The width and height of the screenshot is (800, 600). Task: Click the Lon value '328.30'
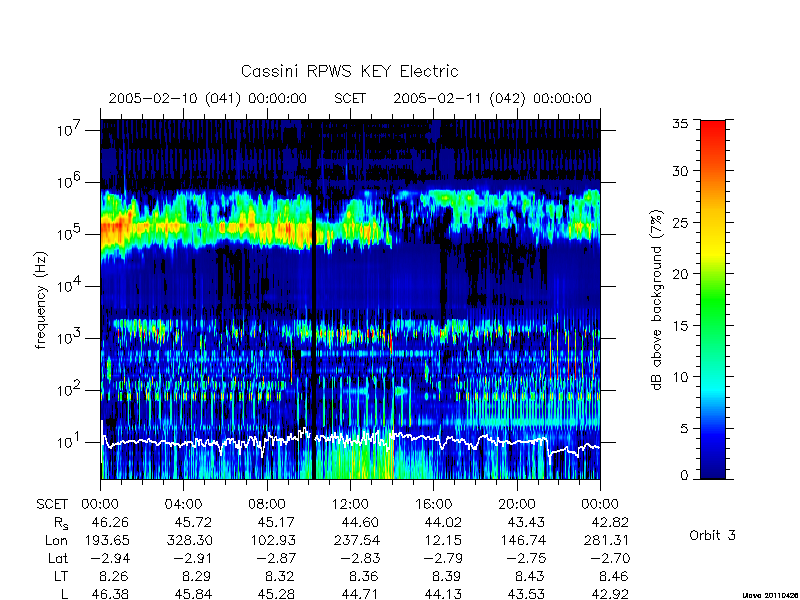[x=189, y=540]
